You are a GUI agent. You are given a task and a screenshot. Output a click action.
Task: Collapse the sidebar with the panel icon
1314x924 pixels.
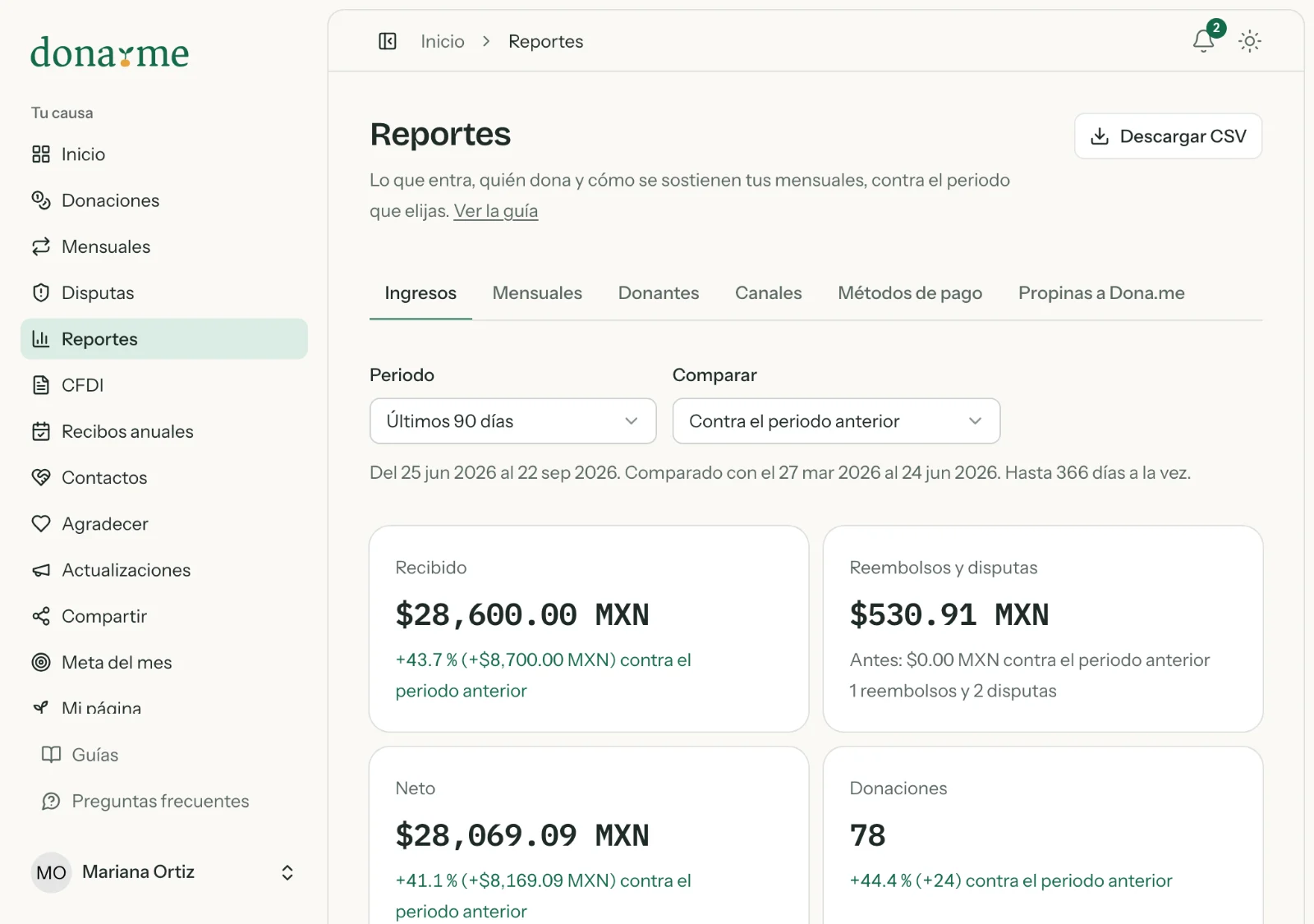tap(388, 41)
